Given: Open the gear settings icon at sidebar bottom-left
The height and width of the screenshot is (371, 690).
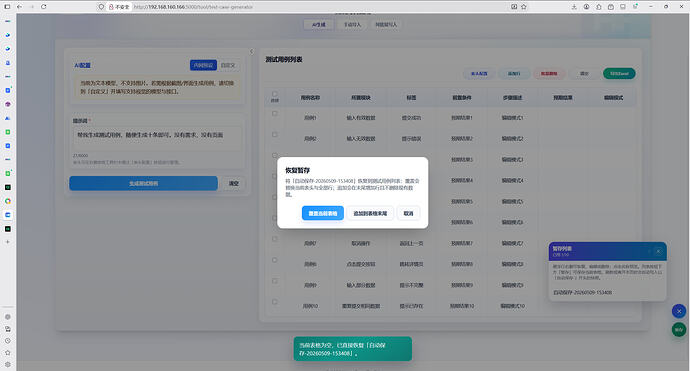Looking at the screenshot, I should coord(7,364).
